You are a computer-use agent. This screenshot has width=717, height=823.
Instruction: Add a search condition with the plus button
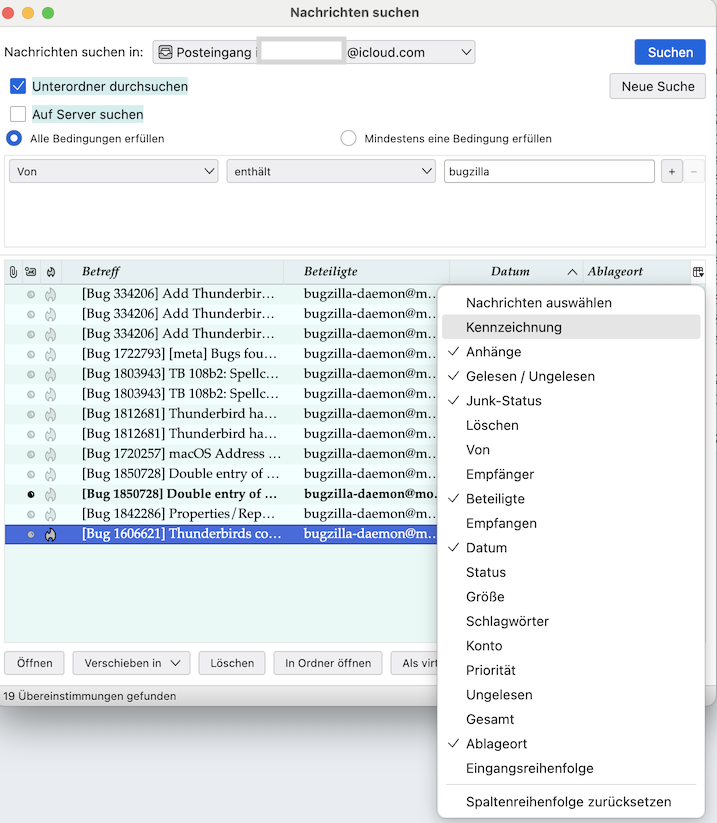tap(671, 172)
